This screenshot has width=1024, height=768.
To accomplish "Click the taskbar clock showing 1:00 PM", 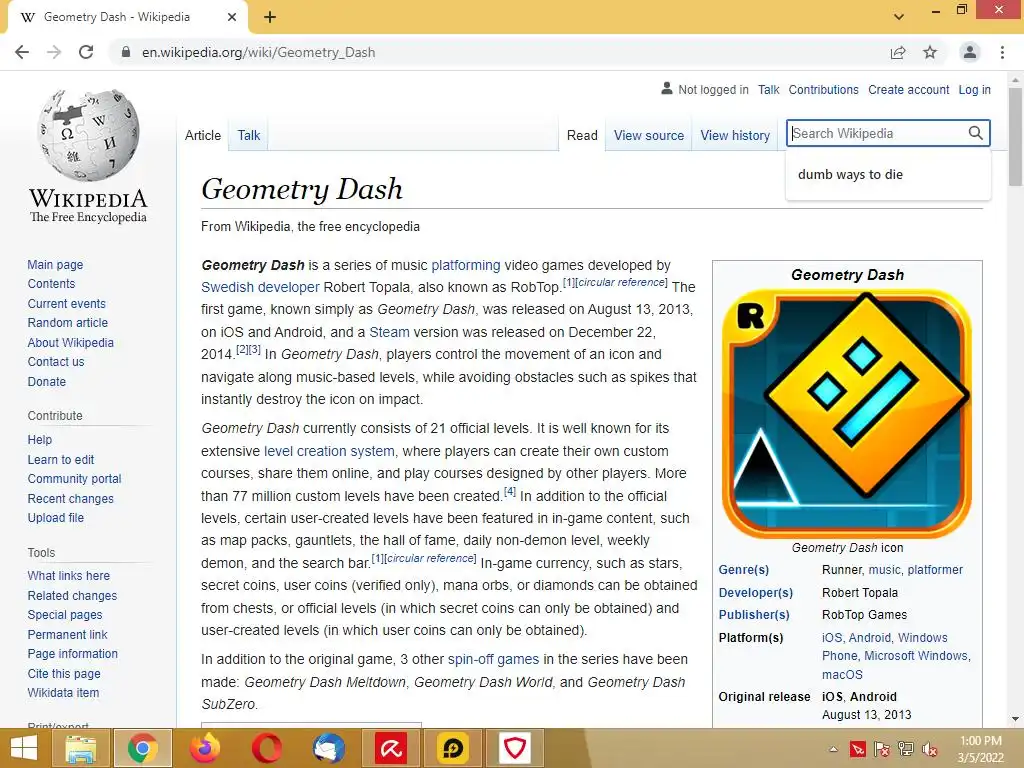I will pyautogui.click(x=980, y=749).
